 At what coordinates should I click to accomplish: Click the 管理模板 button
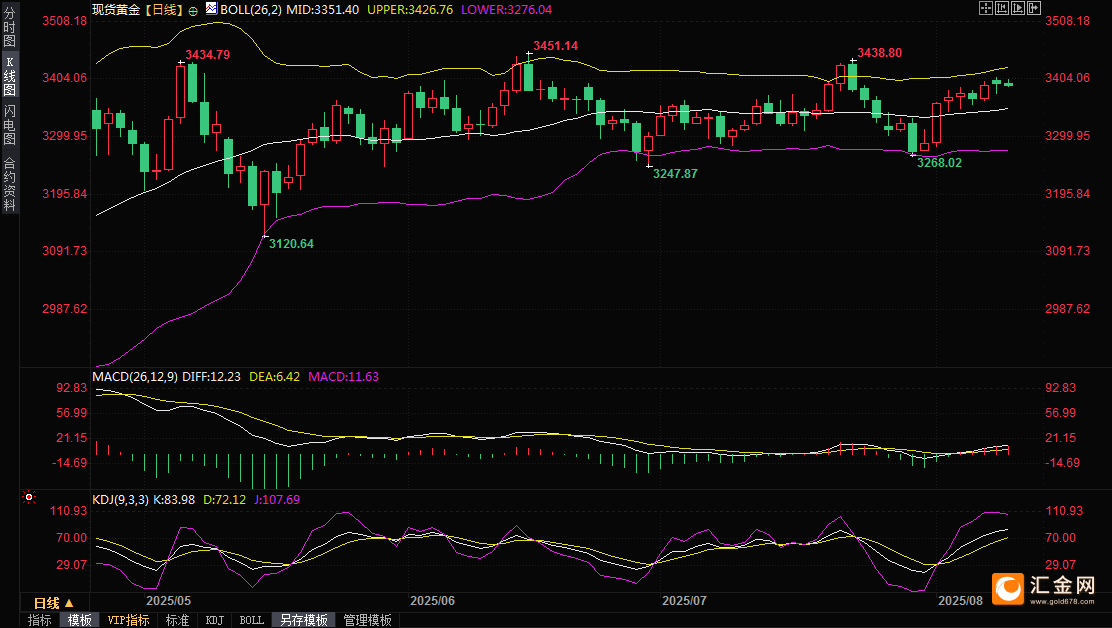[367, 620]
